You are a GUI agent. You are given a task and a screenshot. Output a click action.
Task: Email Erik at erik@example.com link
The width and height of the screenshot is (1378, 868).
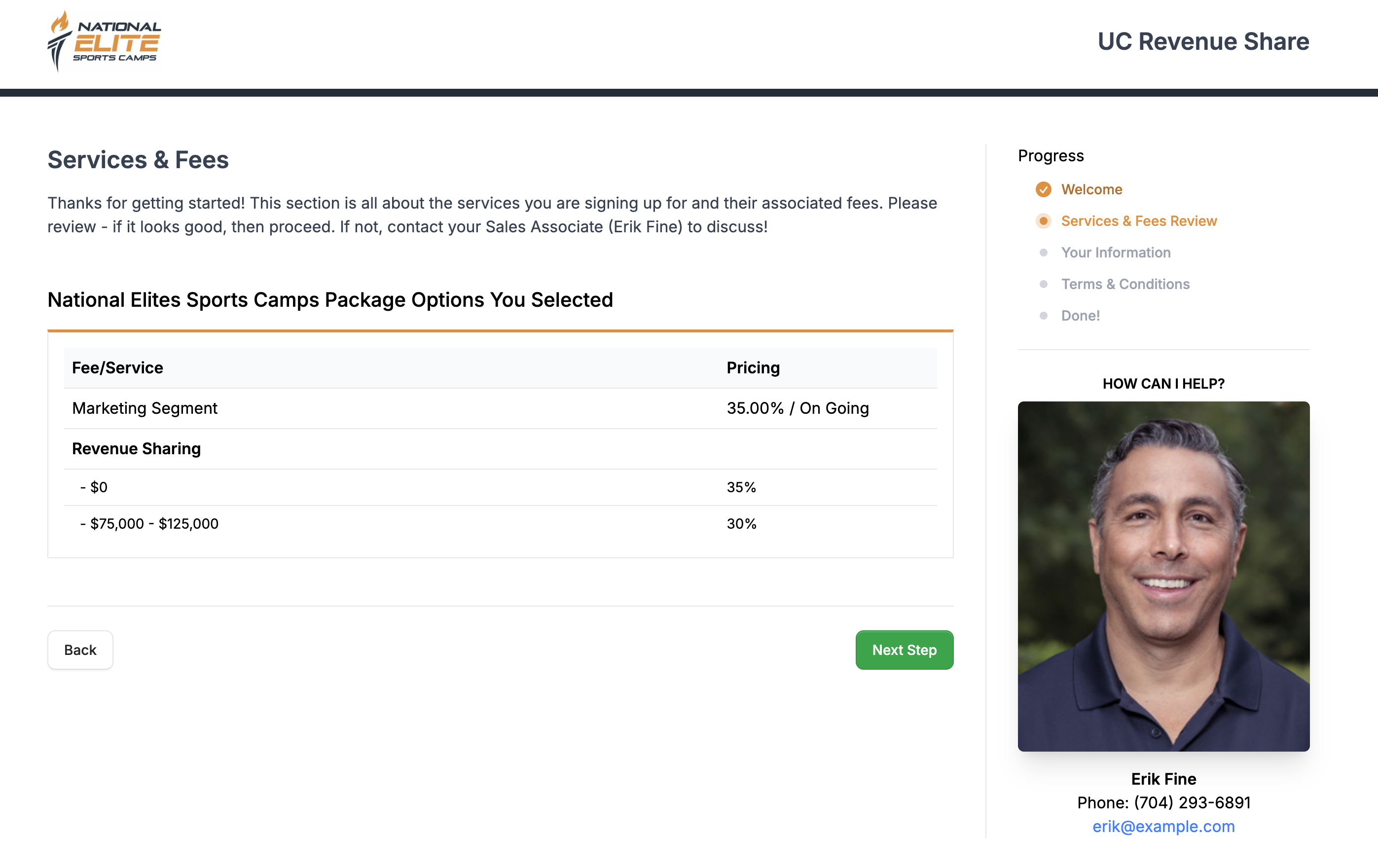pyautogui.click(x=1163, y=826)
